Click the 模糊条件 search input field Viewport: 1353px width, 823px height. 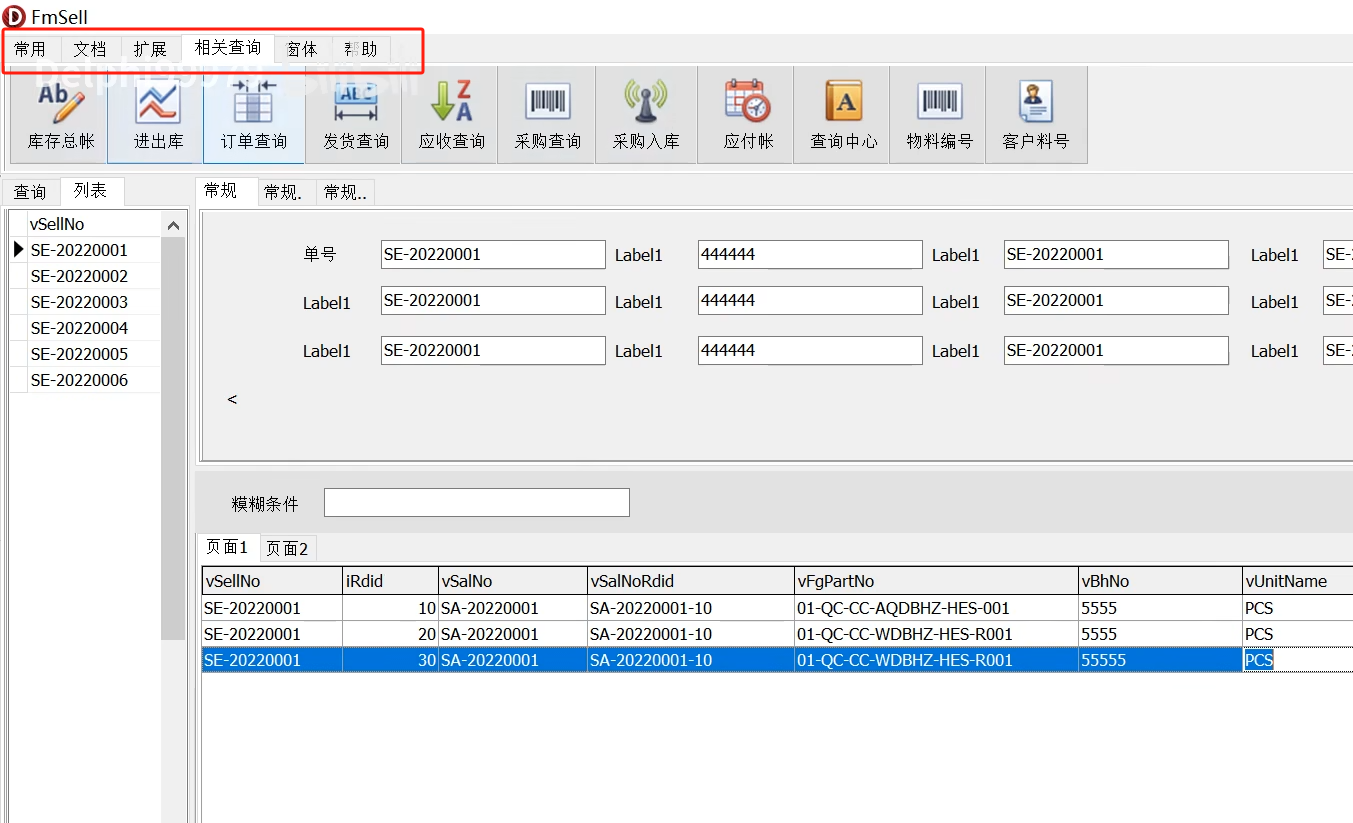477,502
